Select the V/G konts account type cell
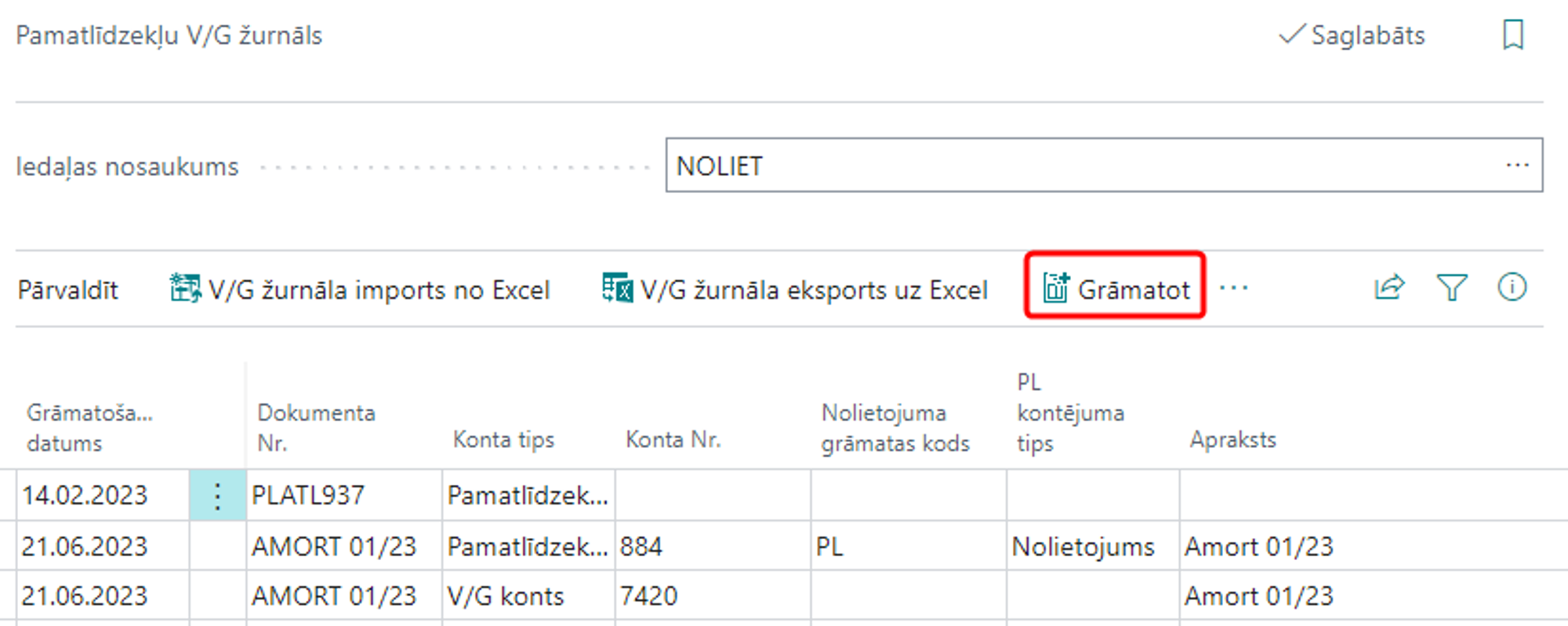This screenshot has width=1568, height=626. click(527, 596)
